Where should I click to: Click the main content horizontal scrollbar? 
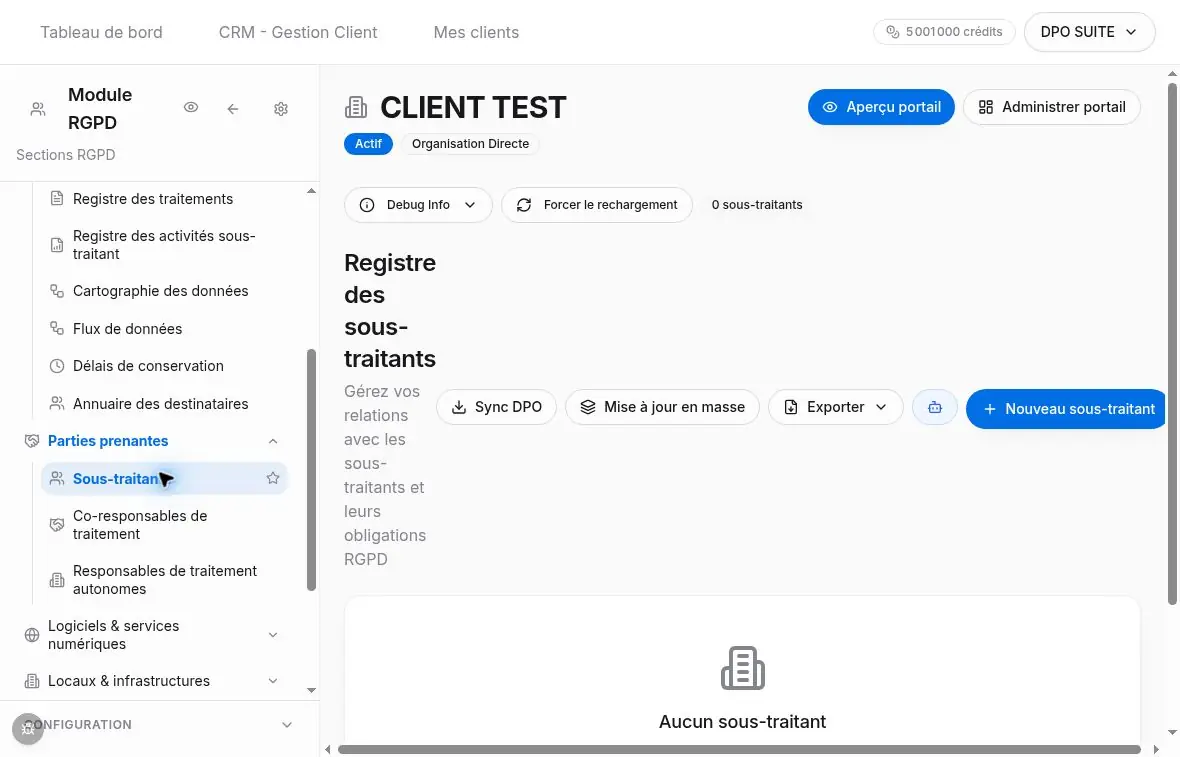[740, 749]
